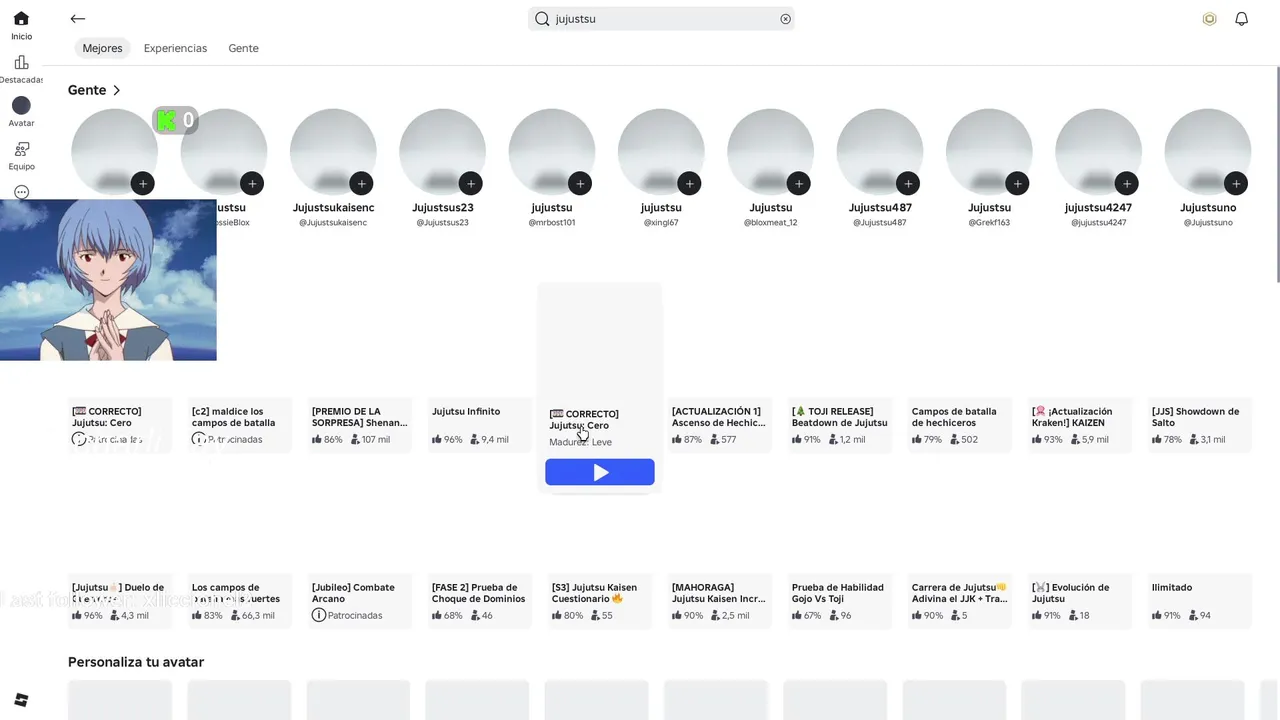Add friend @mrbost101 with plus icon
Screen dimensions: 1280x720
point(579,183)
